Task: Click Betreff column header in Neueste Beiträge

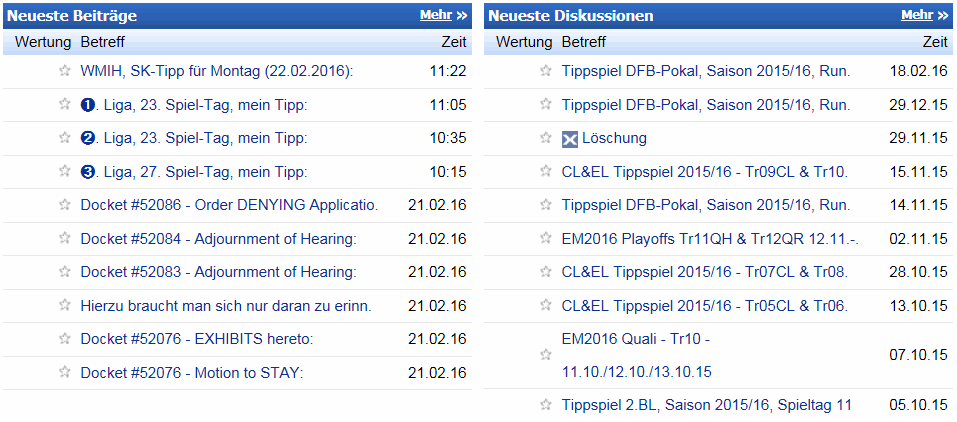Action: click(103, 42)
